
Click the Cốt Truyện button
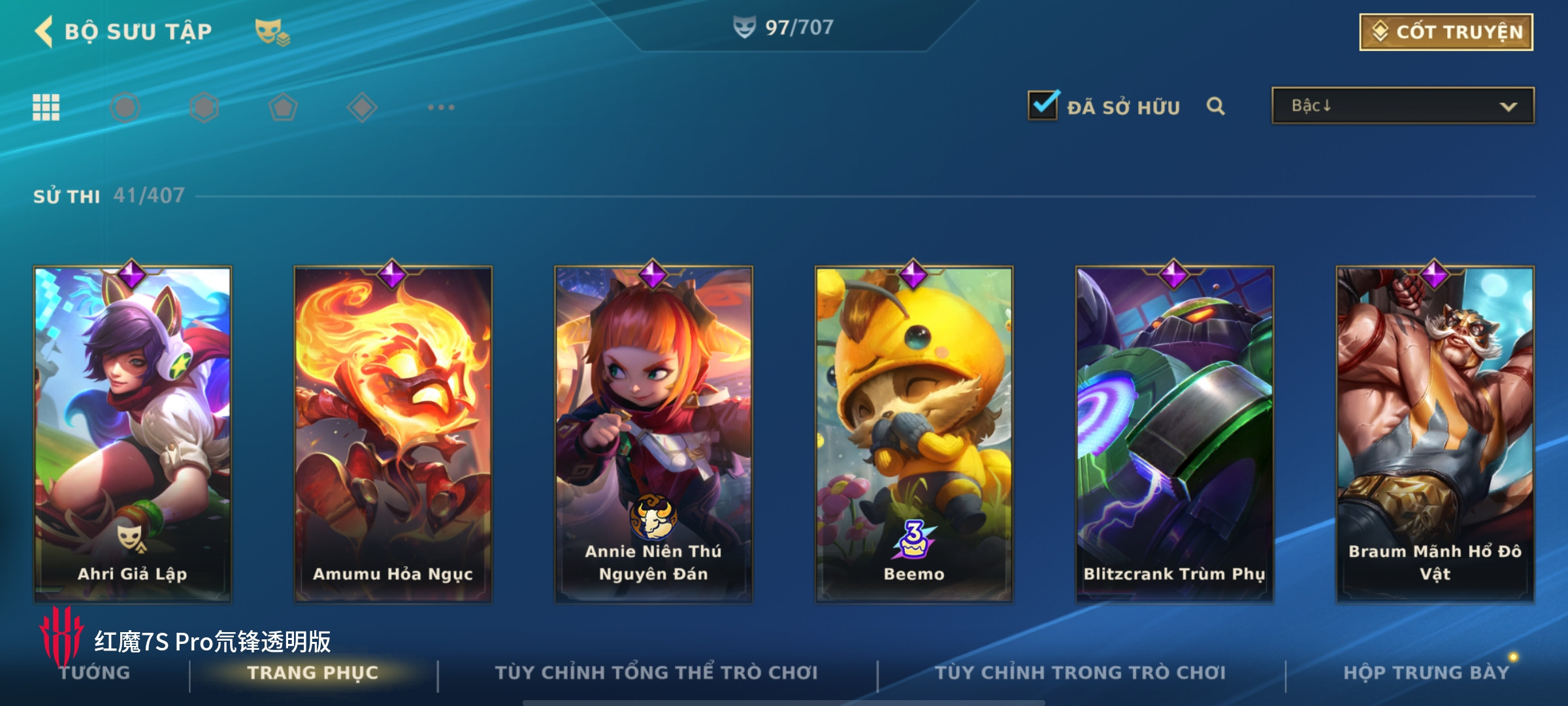coord(1446,32)
